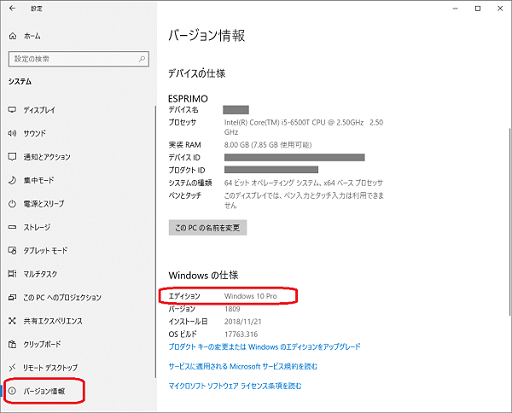This screenshot has width=512, height=413.
Task: Click the version value 1809
Action: (x=232, y=309)
